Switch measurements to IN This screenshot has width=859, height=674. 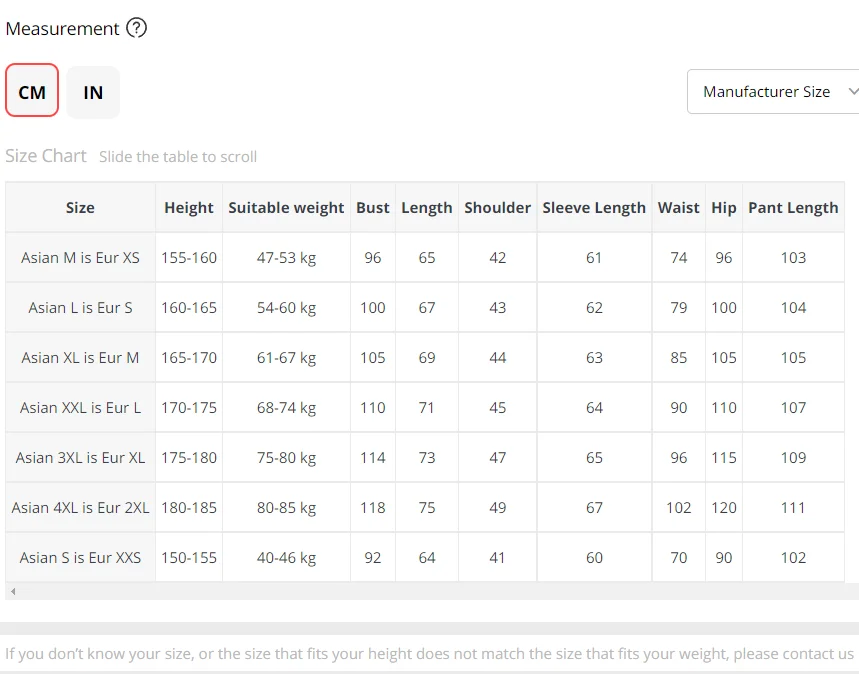93,92
